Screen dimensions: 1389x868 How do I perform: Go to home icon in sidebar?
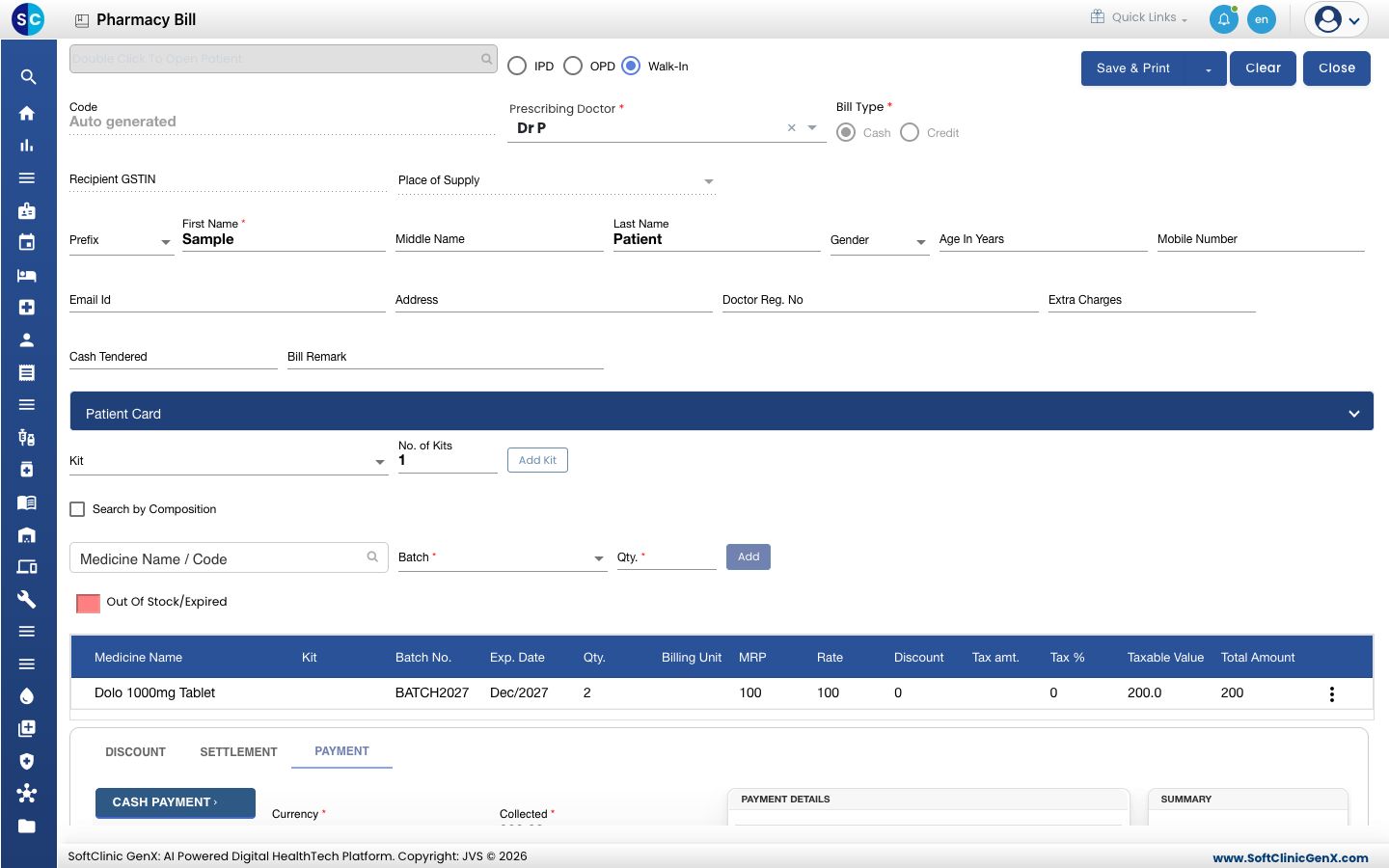click(27, 113)
